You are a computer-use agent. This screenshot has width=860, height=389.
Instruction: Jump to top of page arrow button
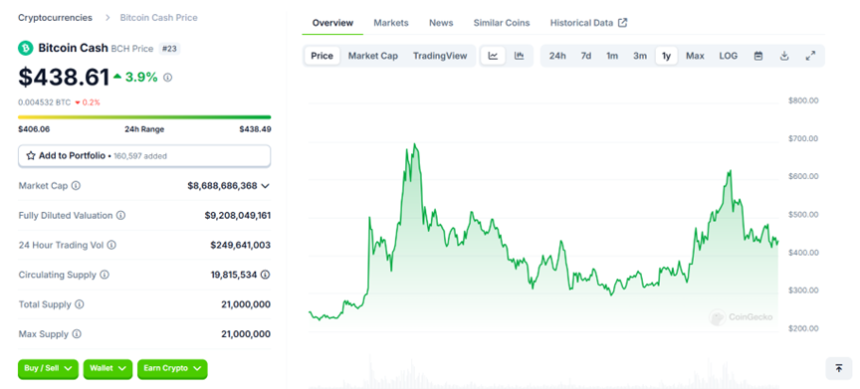coord(839,368)
